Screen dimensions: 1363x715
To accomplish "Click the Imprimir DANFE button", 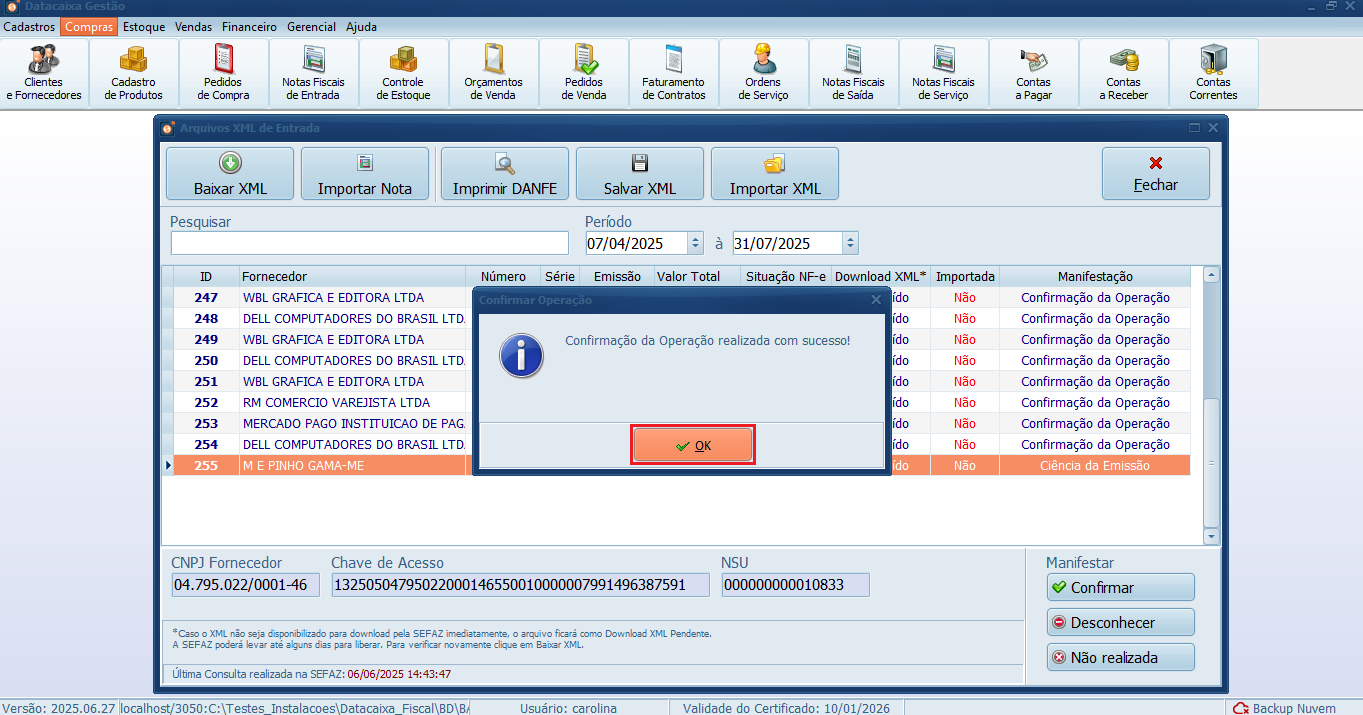I will 504,174.
